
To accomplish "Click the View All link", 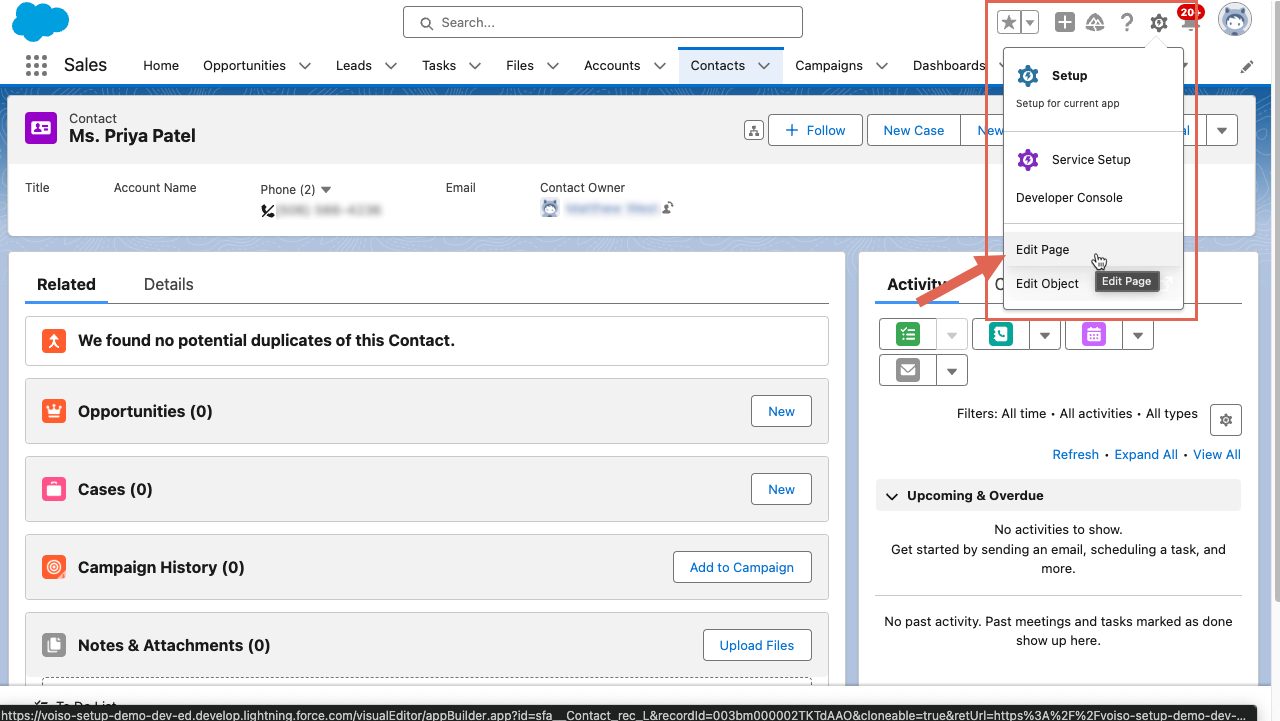I will (x=1217, y=454).
